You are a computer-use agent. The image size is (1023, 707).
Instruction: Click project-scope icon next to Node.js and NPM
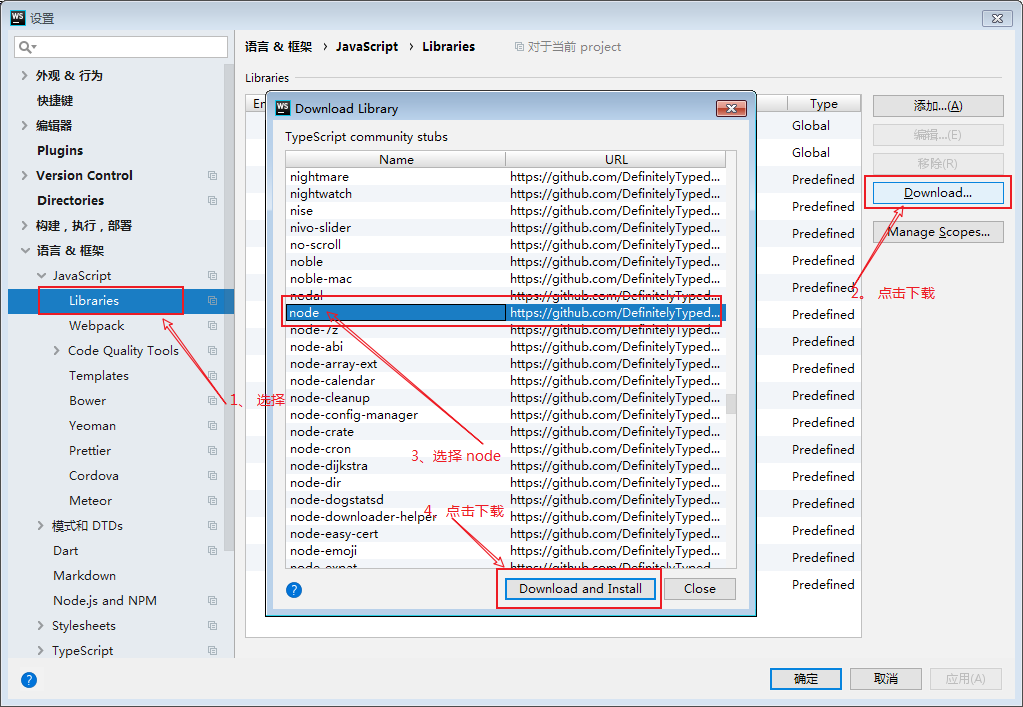click(212, 601)
